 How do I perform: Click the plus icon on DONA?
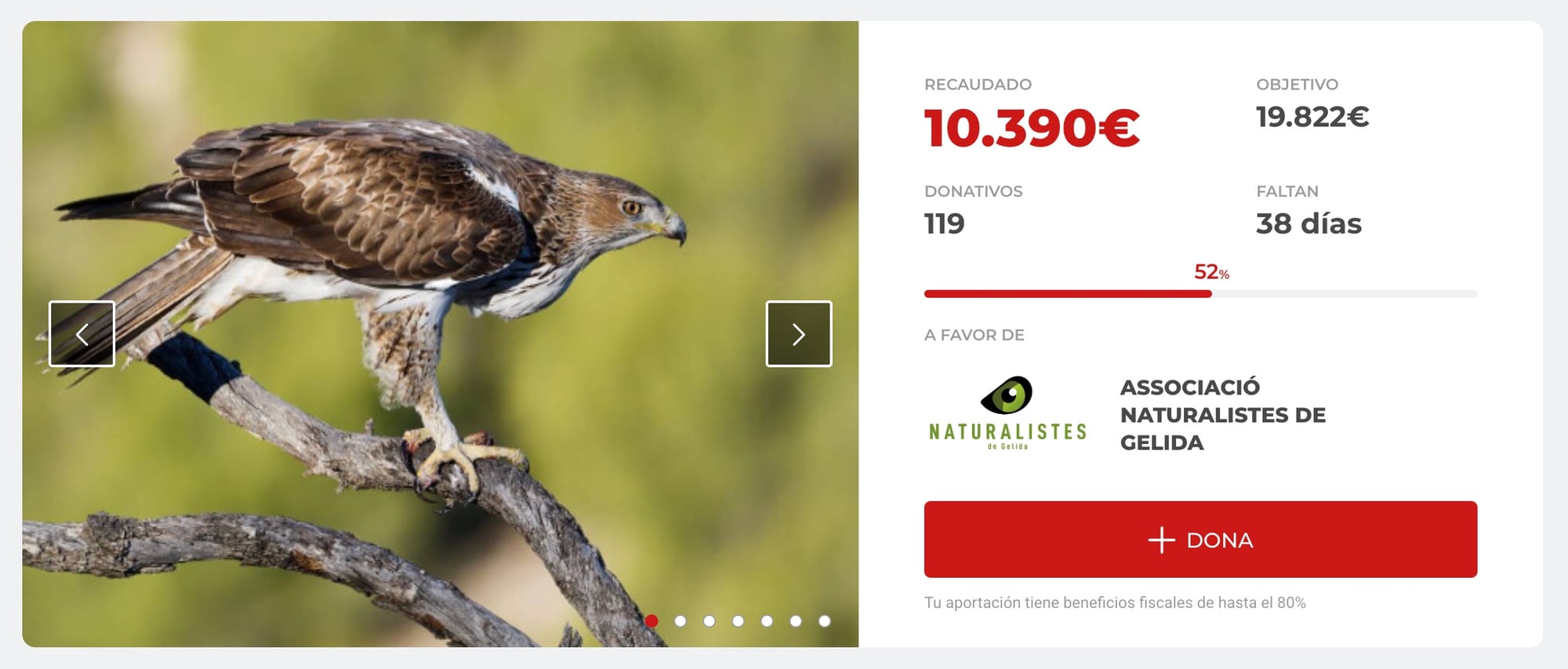click(x=1161, y=540)
